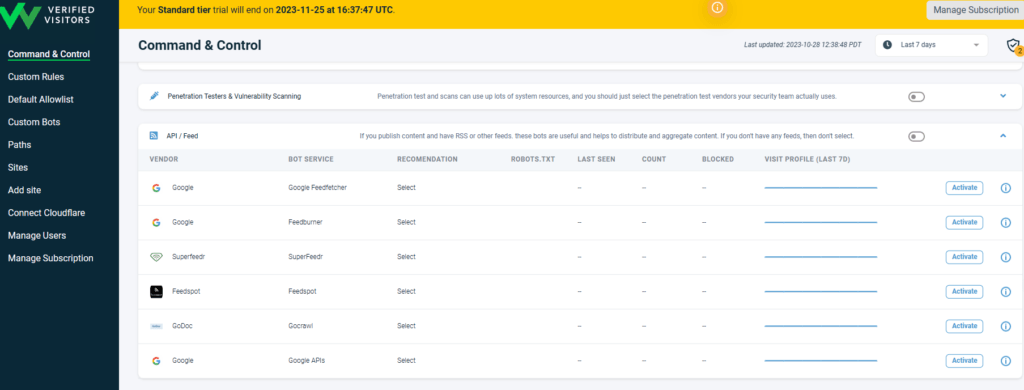Click the info icon in yellow banner
This screenshot has height=390, width=1024.
tap(717, 7)
